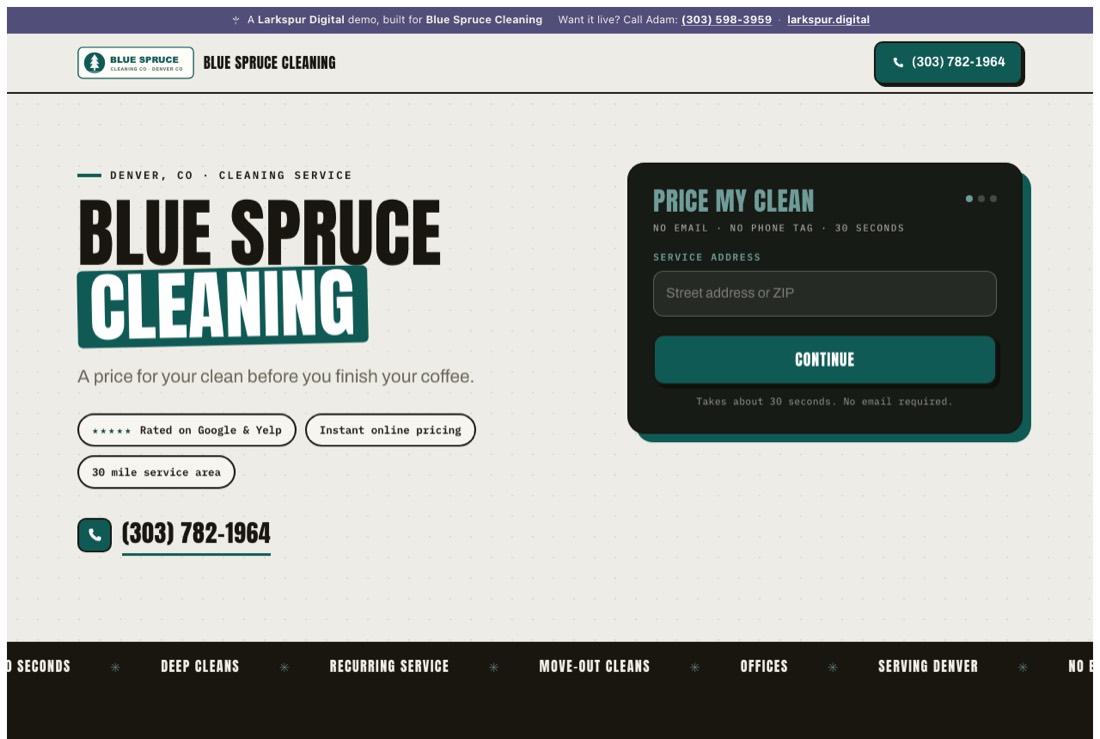Click the sprig icon in top banner

tap(236, 20)
